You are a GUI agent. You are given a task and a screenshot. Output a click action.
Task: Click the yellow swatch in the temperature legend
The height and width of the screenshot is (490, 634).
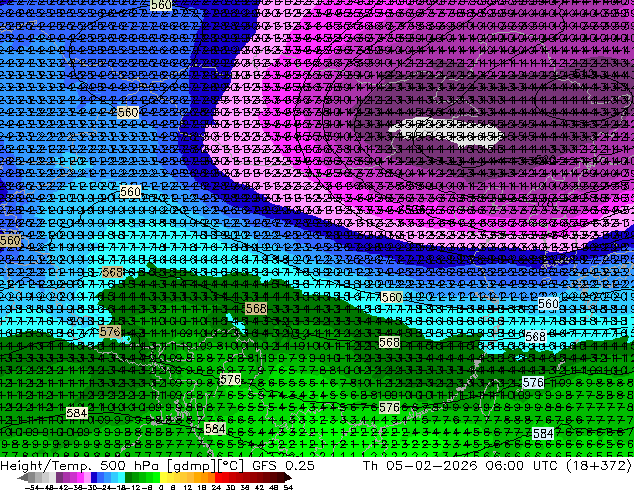pyautogui.click(x=164, y=477)
